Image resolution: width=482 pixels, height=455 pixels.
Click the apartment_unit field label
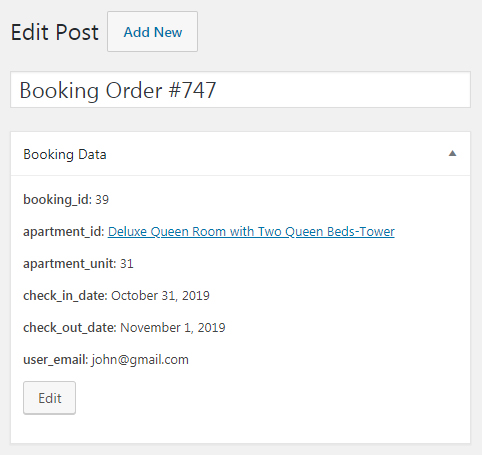(x=70, y=264)
